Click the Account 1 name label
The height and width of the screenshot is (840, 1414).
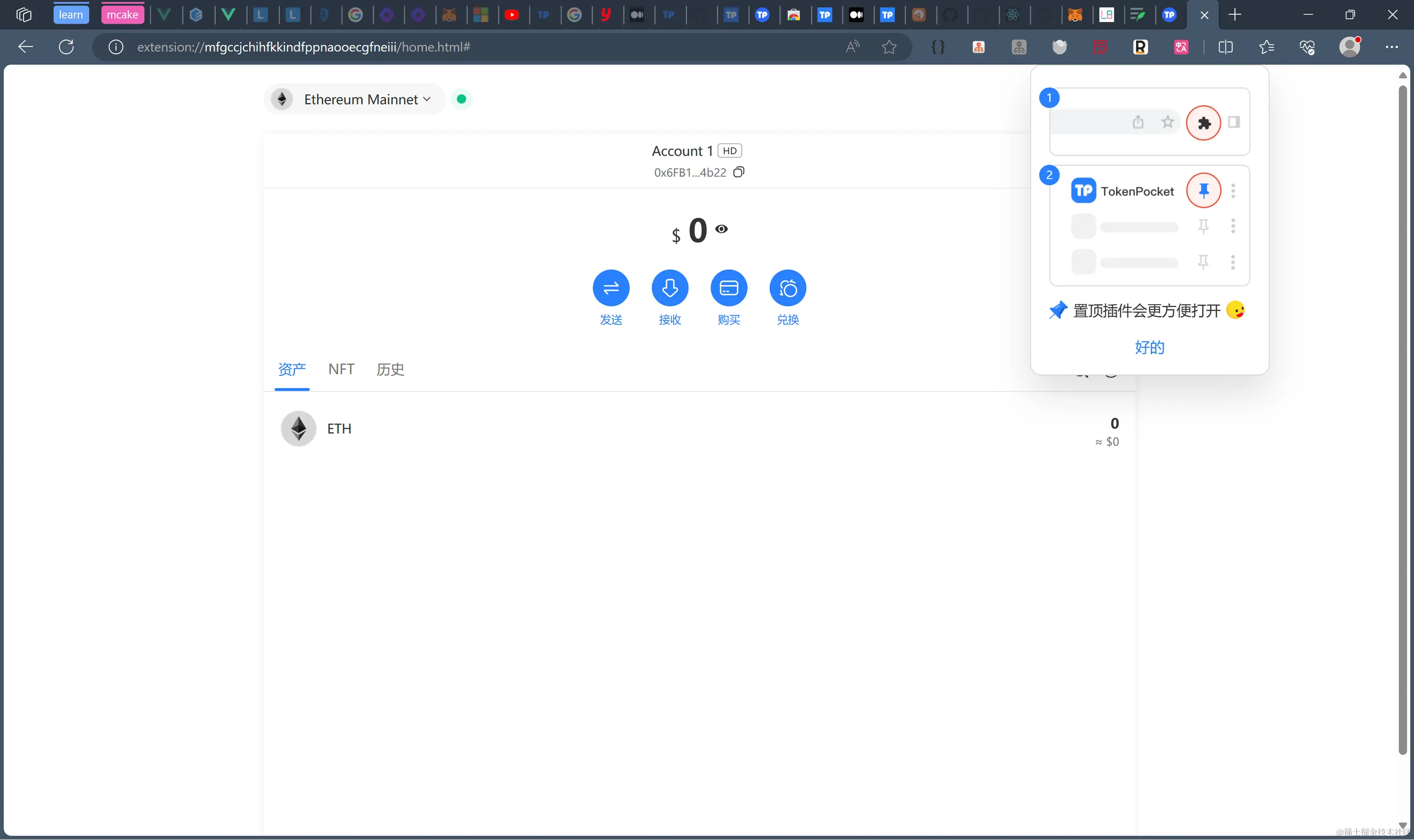click(682, 151)
